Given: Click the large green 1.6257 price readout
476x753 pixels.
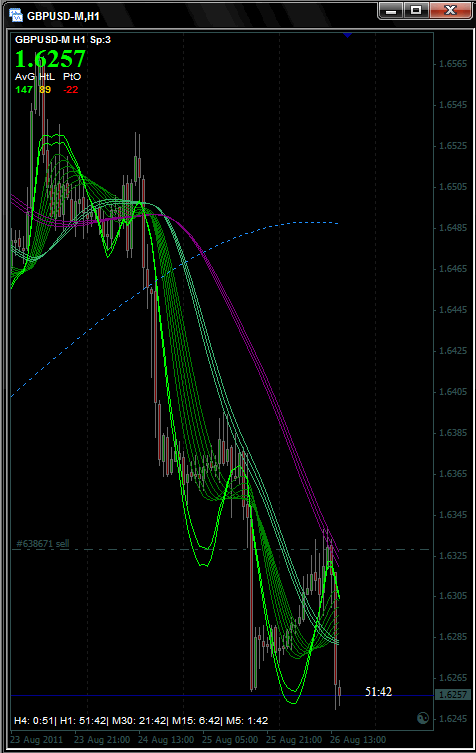Looking at the screenshot, I should click(x=50, y=59).
